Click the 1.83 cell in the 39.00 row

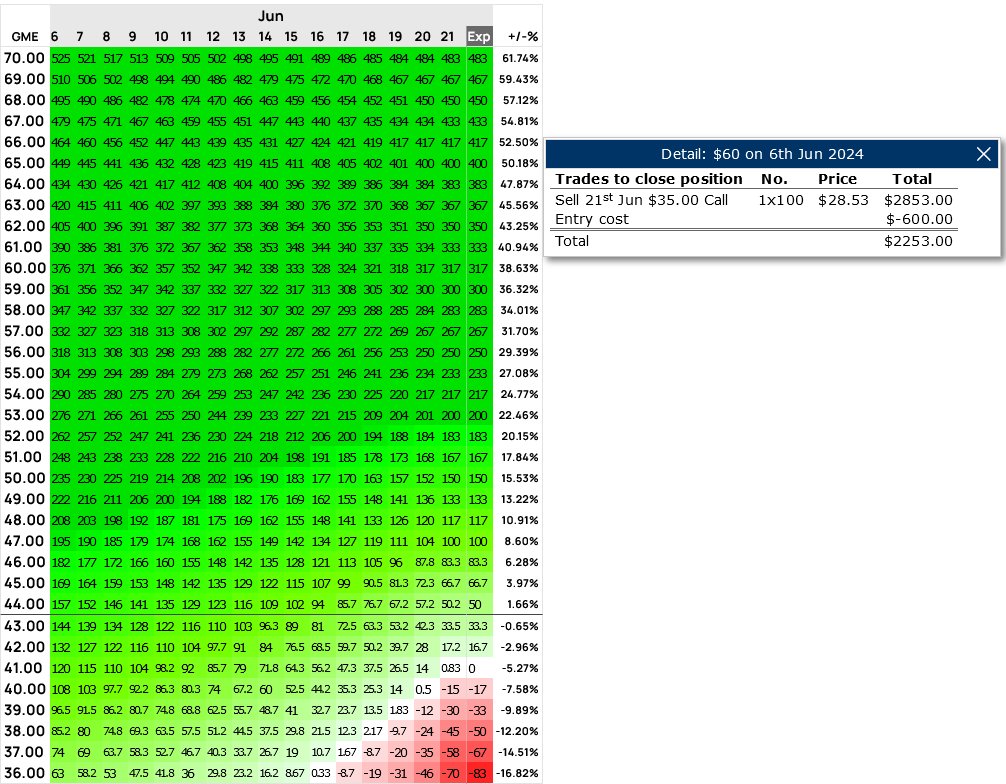[399, 710]
